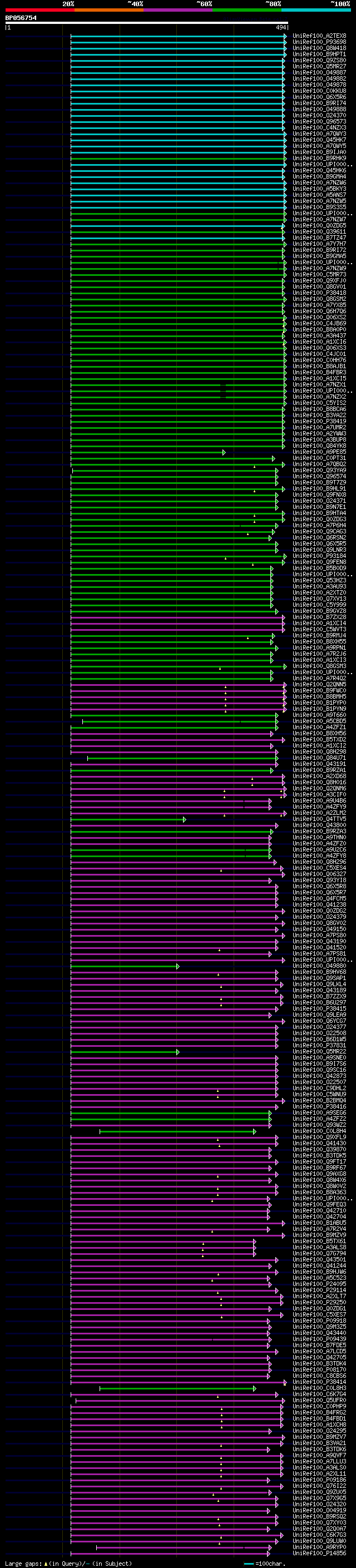Select hit label UniRef100_P93184
This screenshot has height=1568, width=356.
tap(319, 556)
